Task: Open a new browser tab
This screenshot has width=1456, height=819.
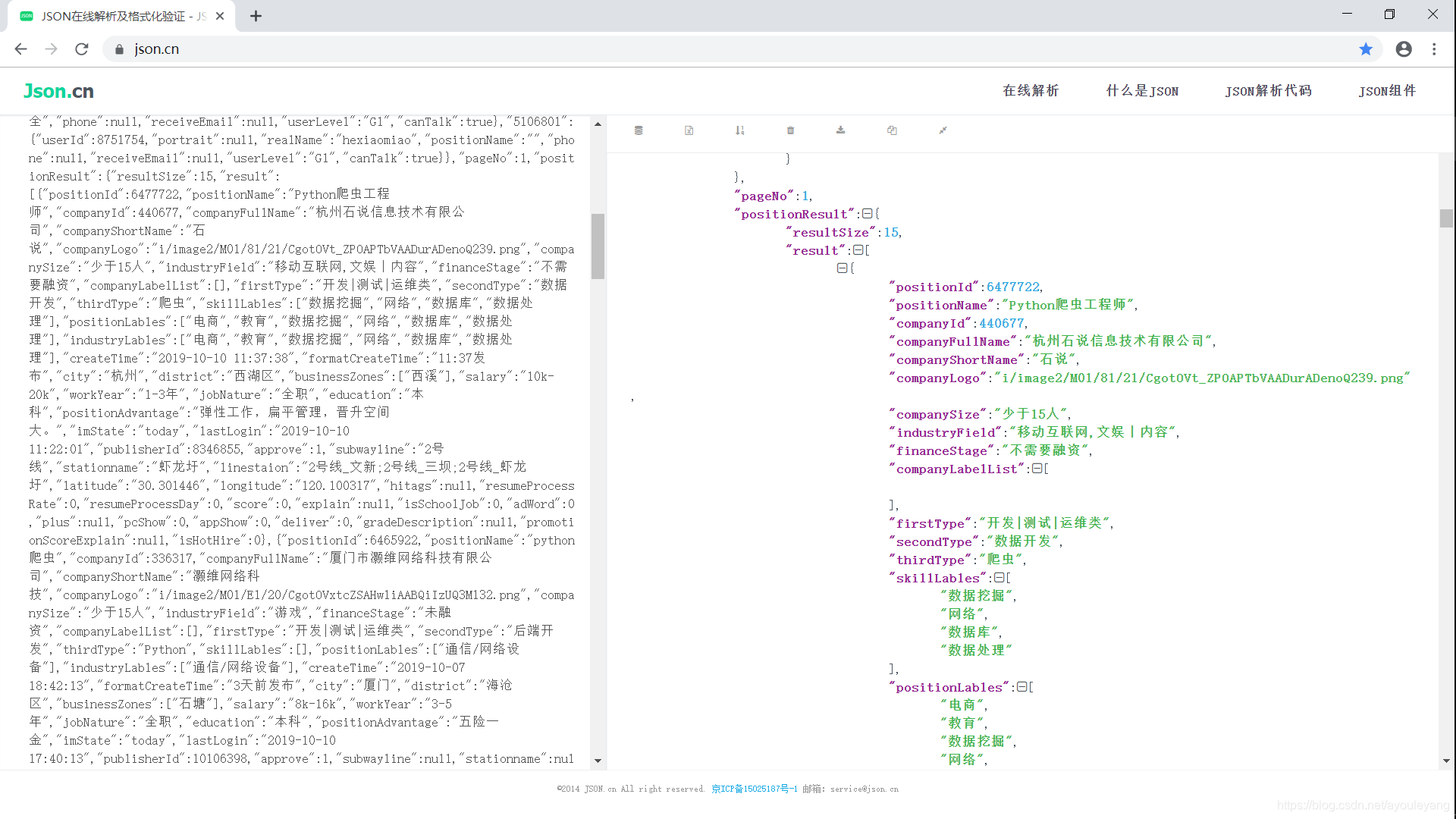Action: [x=256, y=16]
